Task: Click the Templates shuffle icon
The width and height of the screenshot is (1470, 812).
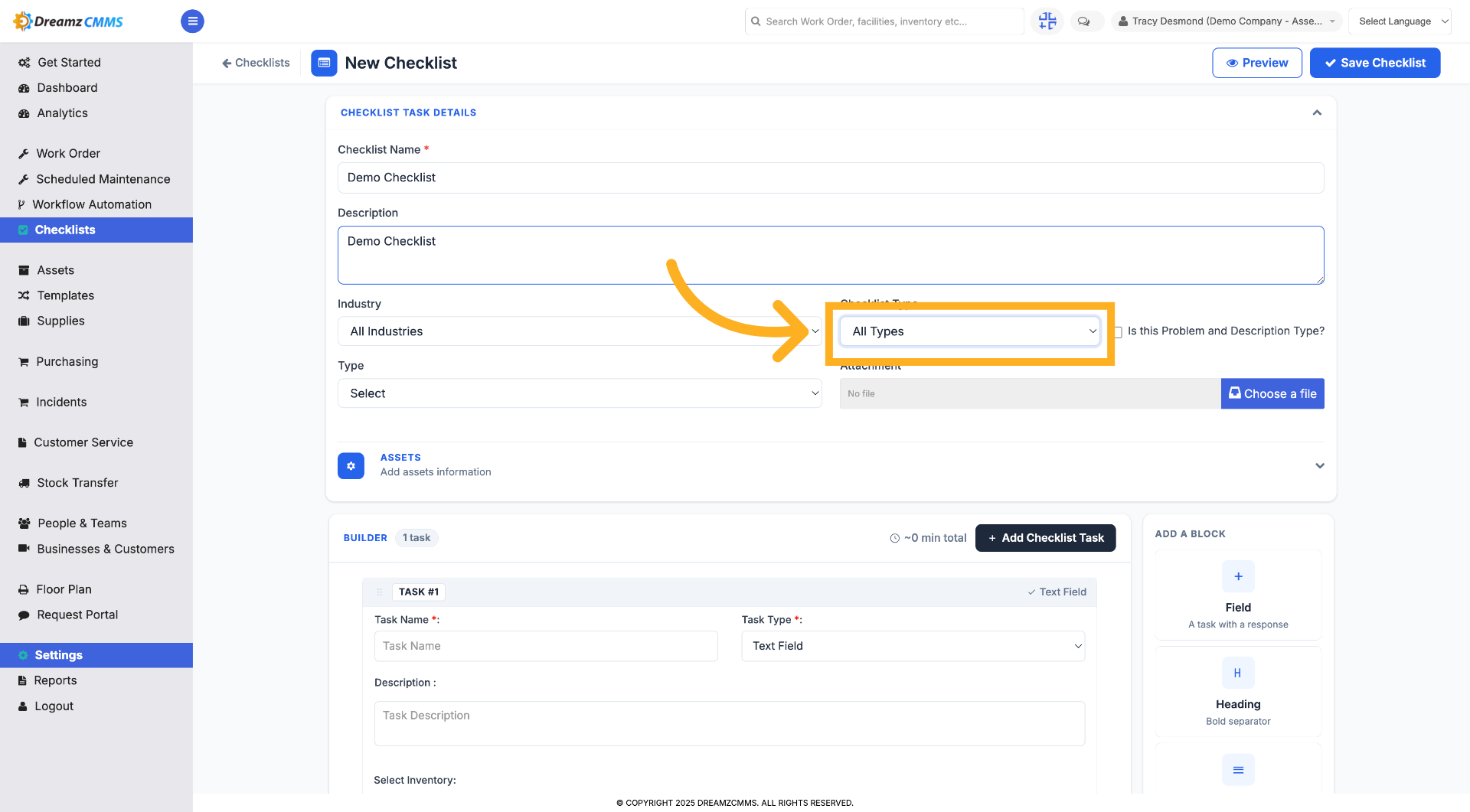Action: (24, 295)
